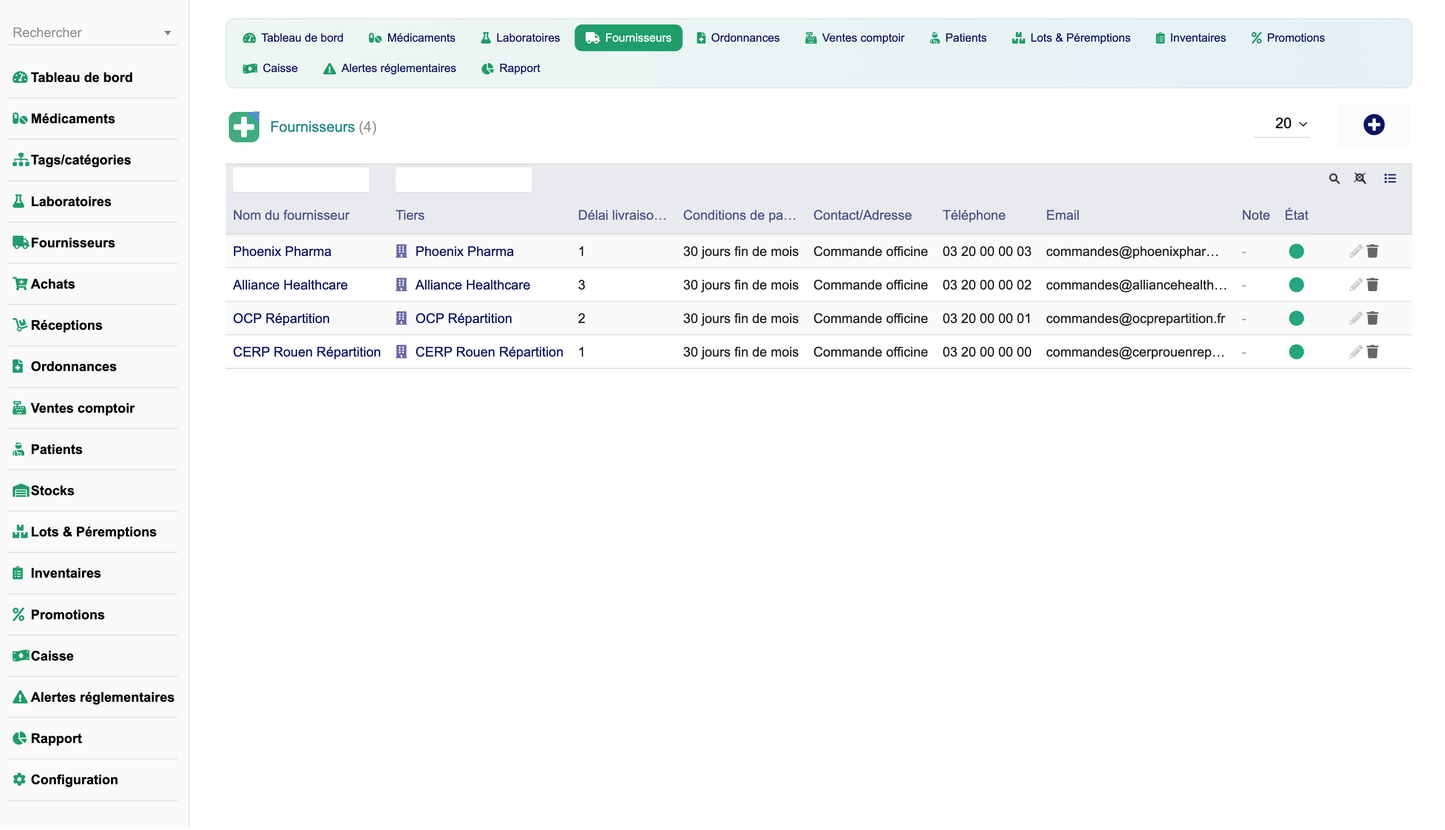1445x830 pixels.
Task: Switch to the Rapport tab
Action: point(511,69)
